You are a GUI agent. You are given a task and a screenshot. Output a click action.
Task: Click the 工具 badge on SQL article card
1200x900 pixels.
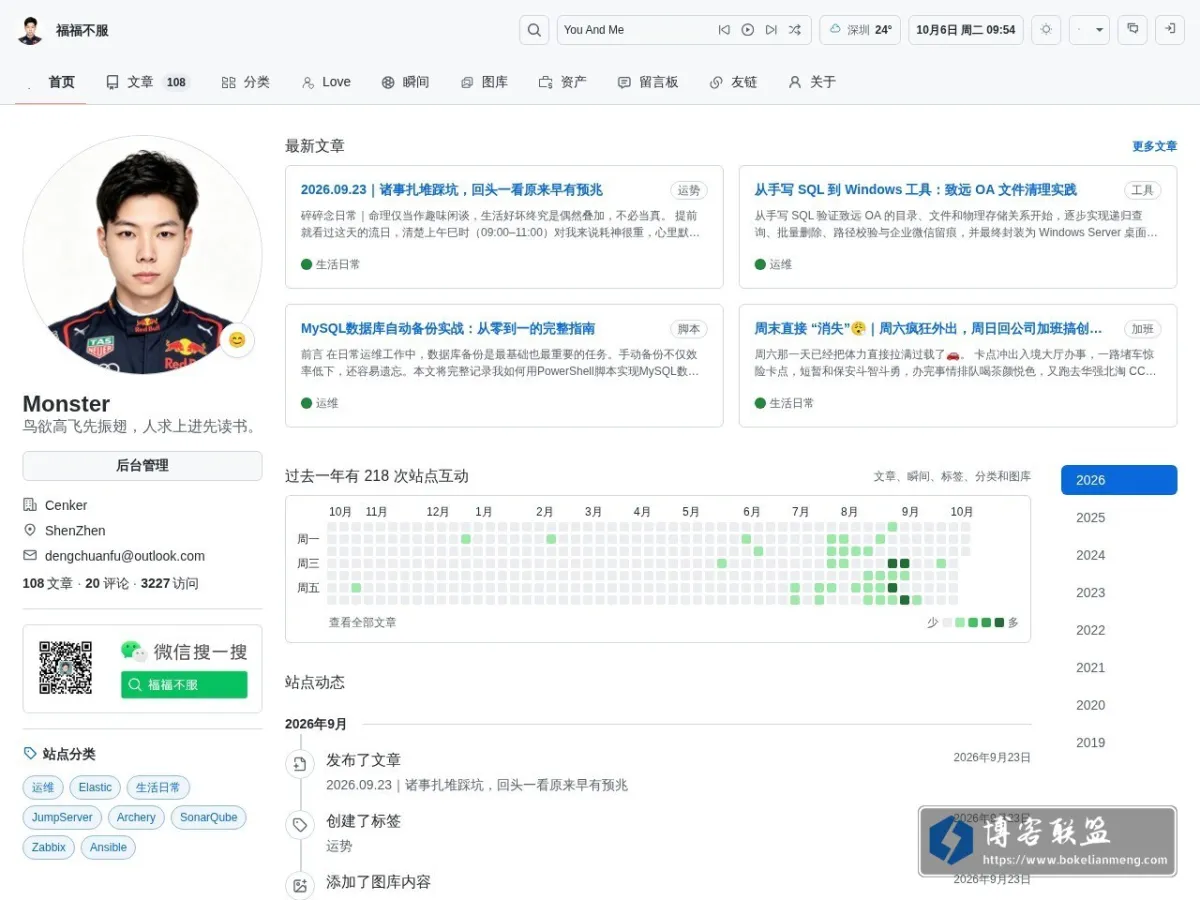(1143, 190)
